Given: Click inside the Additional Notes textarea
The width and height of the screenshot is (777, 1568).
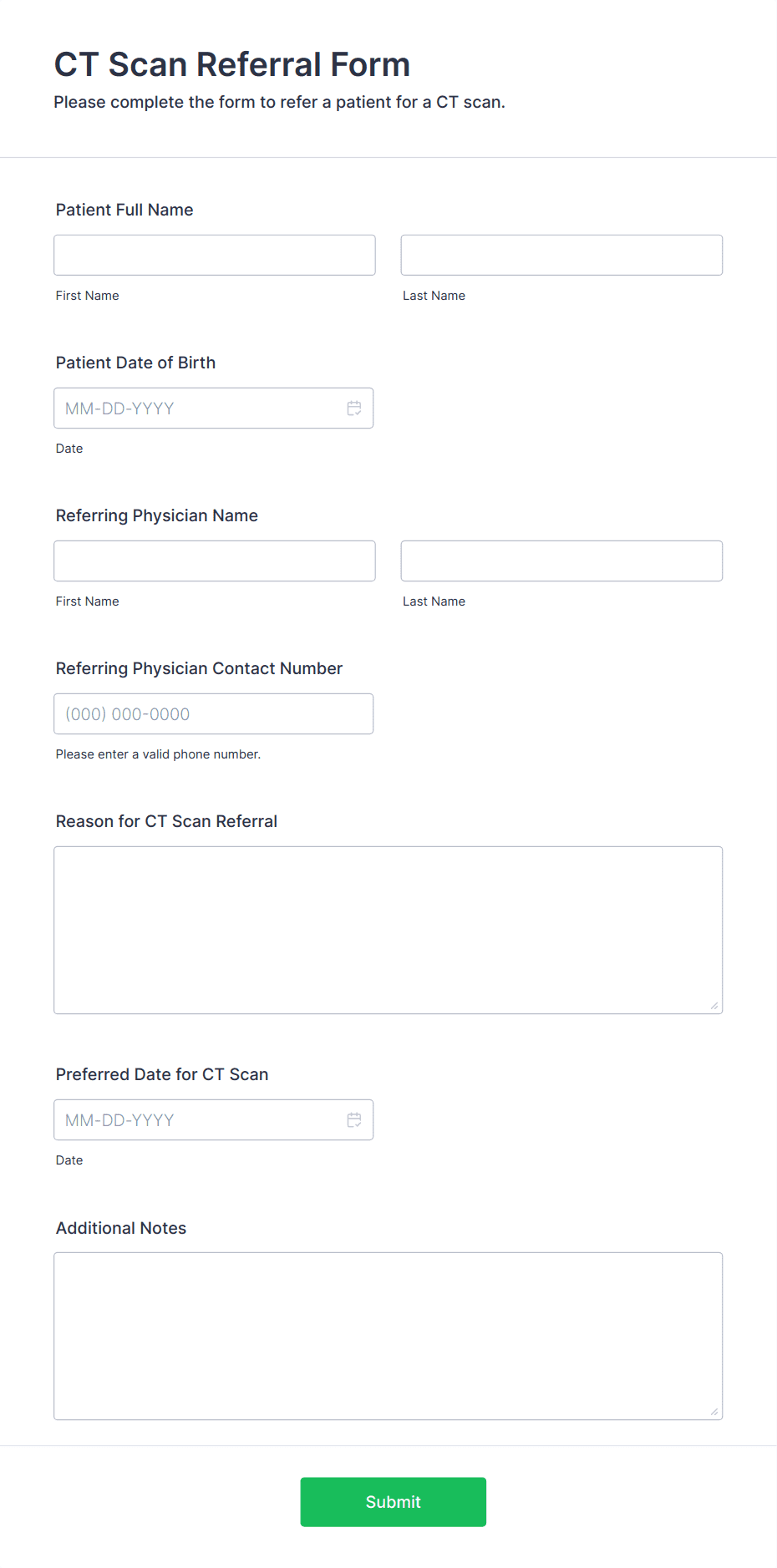Looking at the screenshot, I should [x=388, y=1336].
